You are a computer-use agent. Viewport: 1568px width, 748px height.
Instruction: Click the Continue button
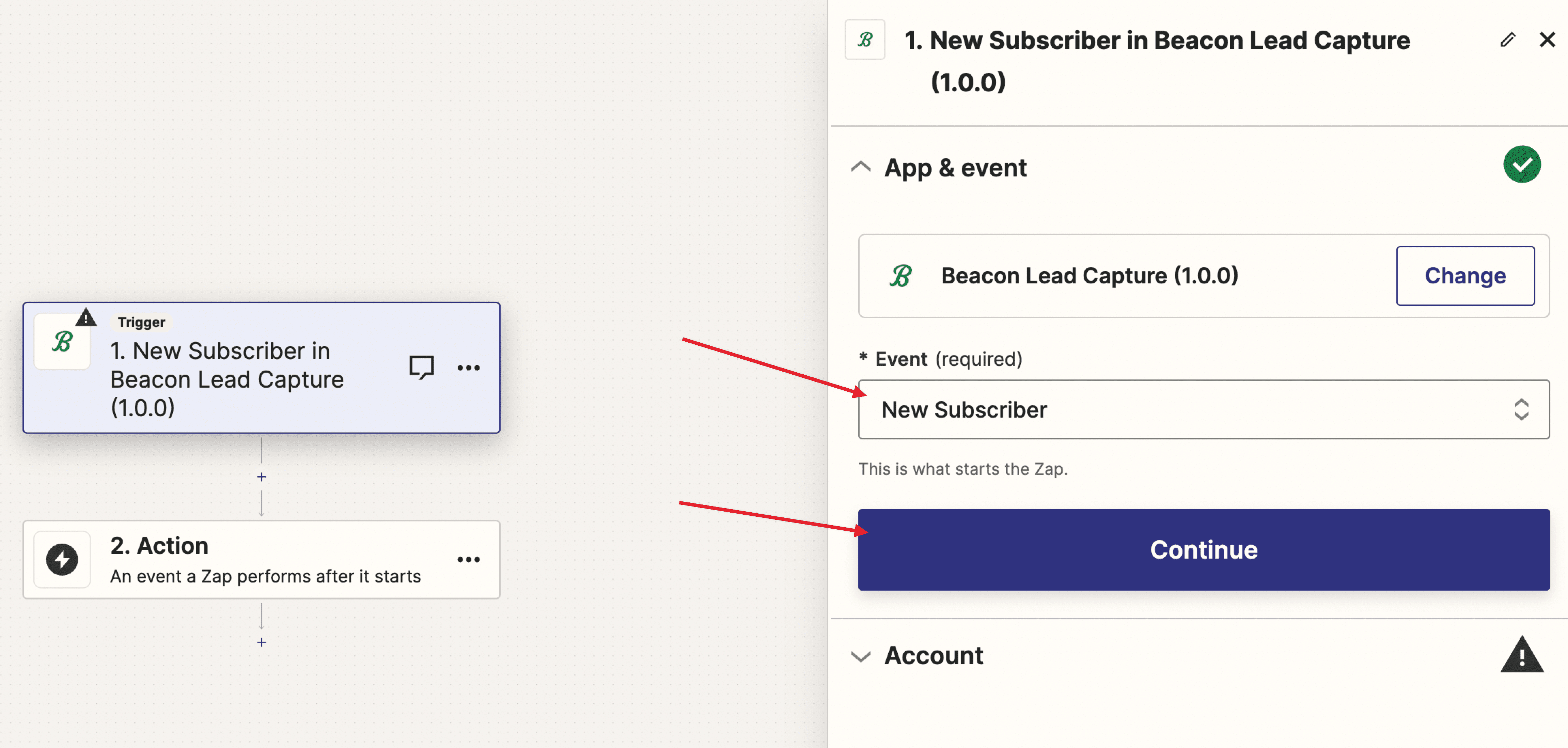click(1203, 549)
